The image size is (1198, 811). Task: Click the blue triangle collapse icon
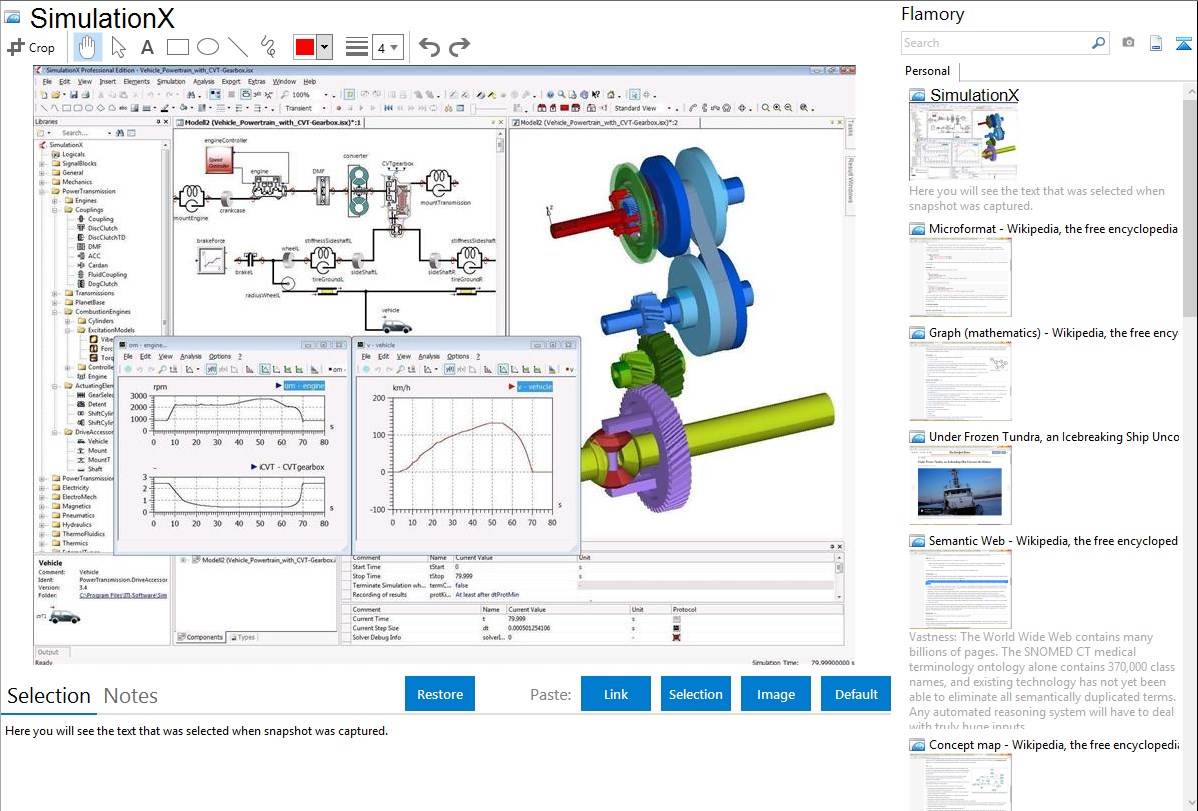tap(1183, 44)
